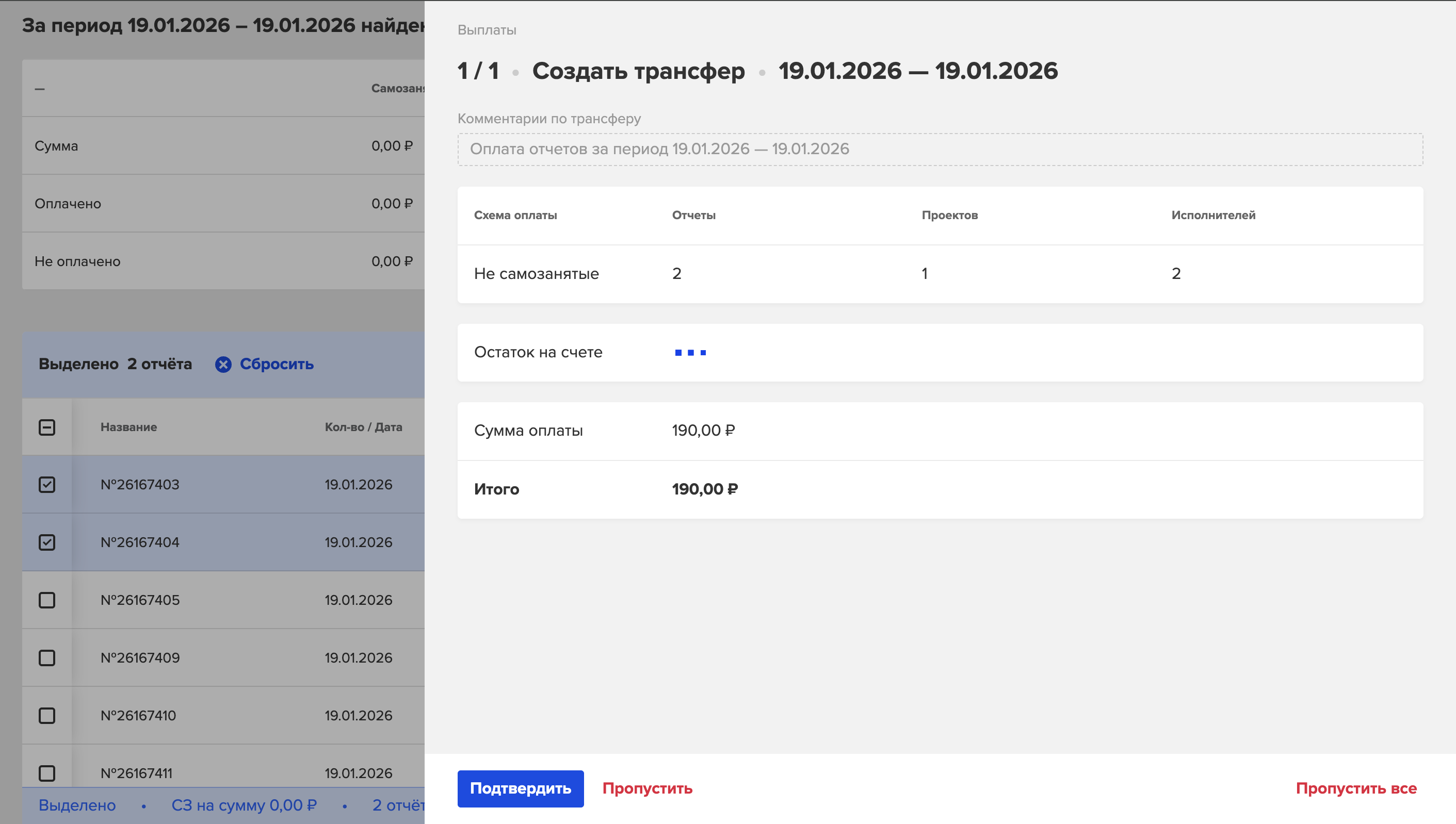Click the transfer comment input field
1456x824 pixels.
[940, 150]
